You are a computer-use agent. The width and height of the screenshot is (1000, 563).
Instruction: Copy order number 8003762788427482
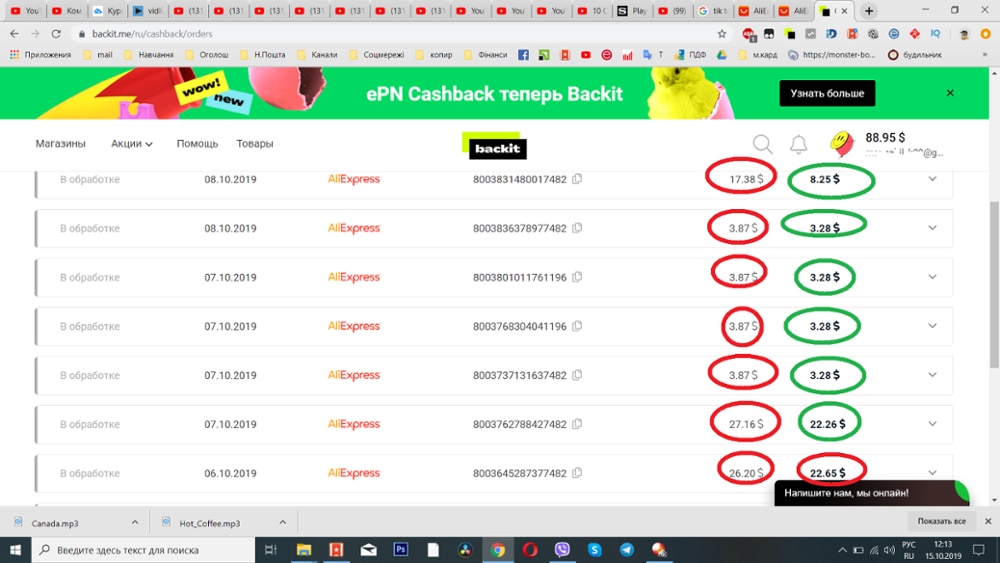click(577, 425)
